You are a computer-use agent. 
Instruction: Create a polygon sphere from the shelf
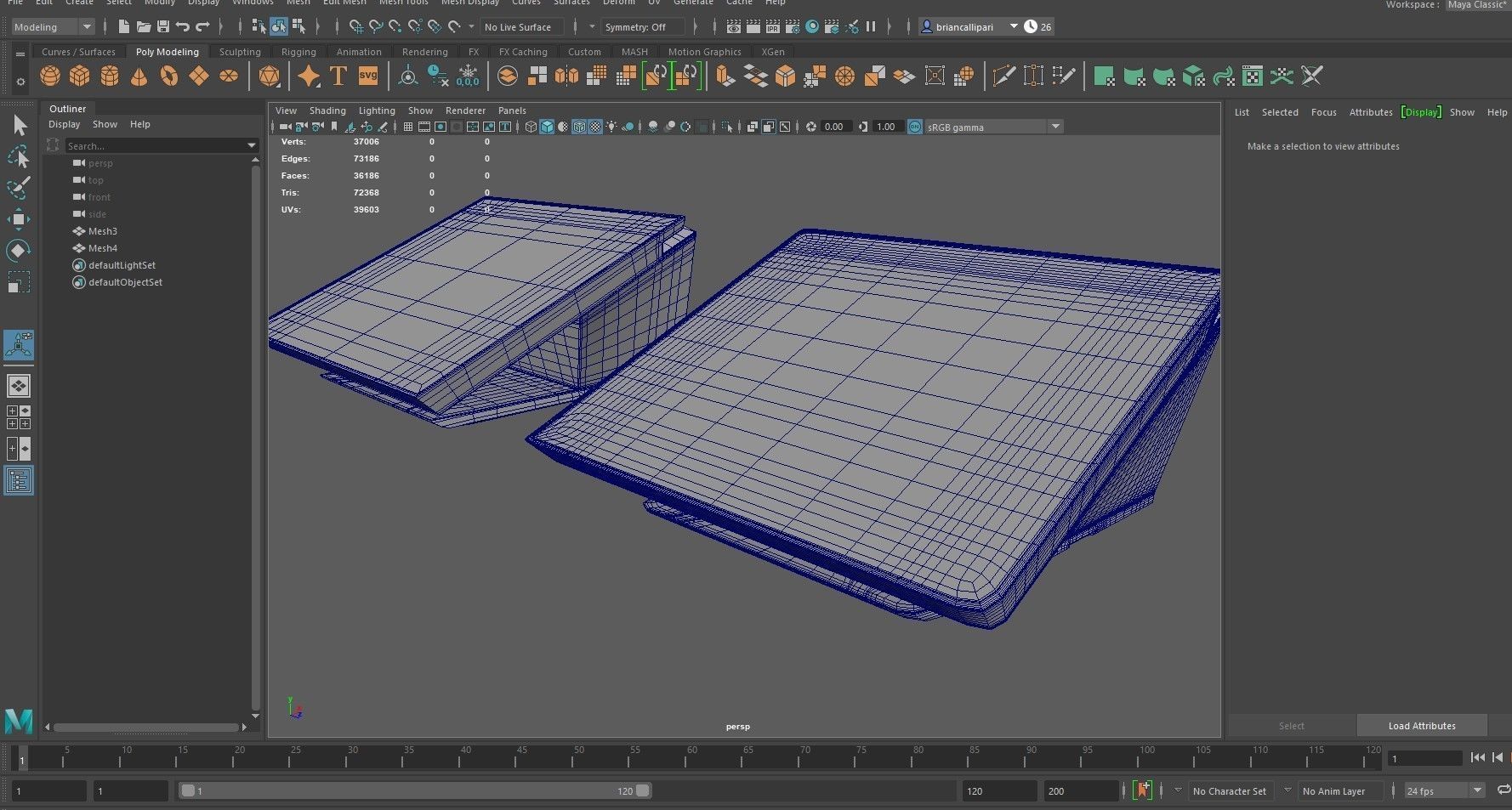click(50, 76)
